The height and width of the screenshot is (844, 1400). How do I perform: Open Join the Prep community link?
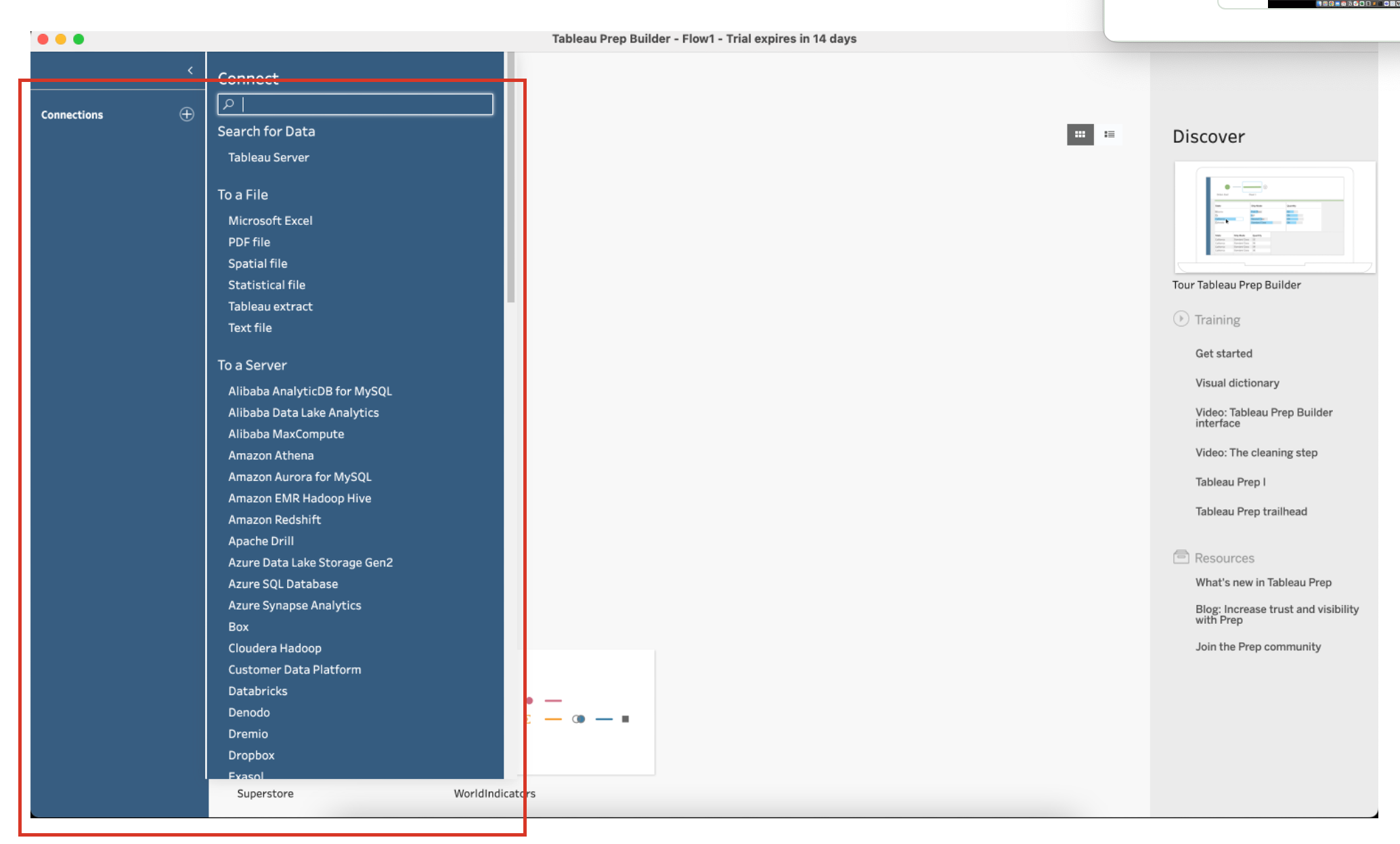click(1258, 647)
